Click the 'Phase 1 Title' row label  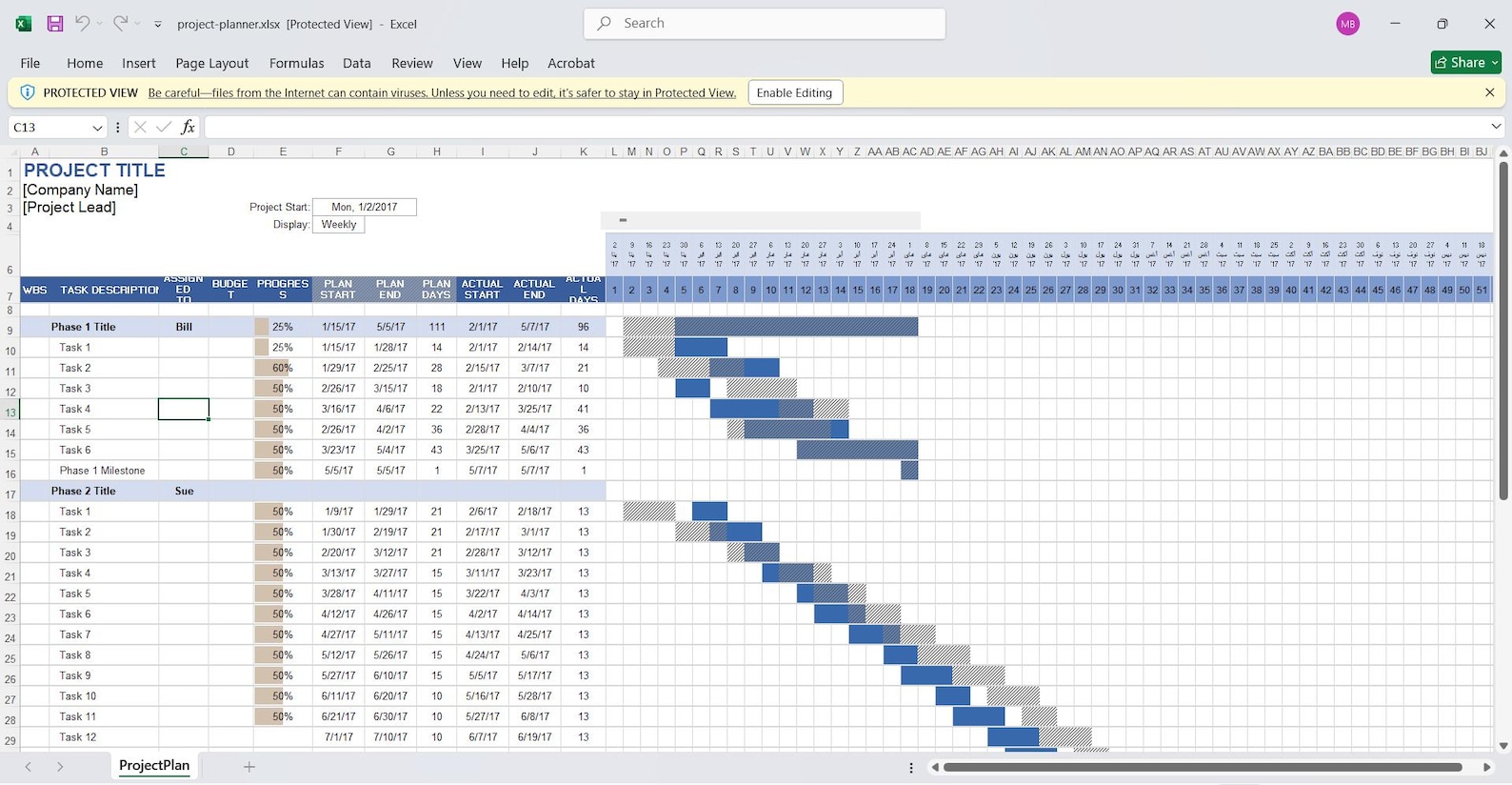point(83,327)
